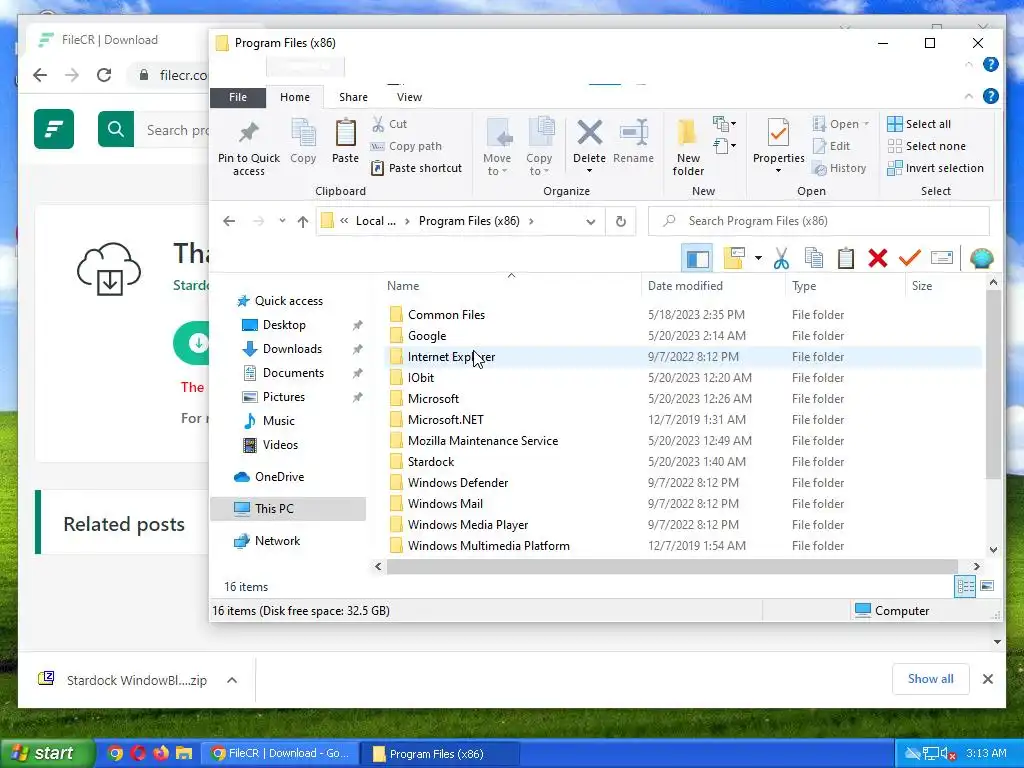
Task: Select the Mozilla Maintenance Service folder
Action: pos(483,441)
